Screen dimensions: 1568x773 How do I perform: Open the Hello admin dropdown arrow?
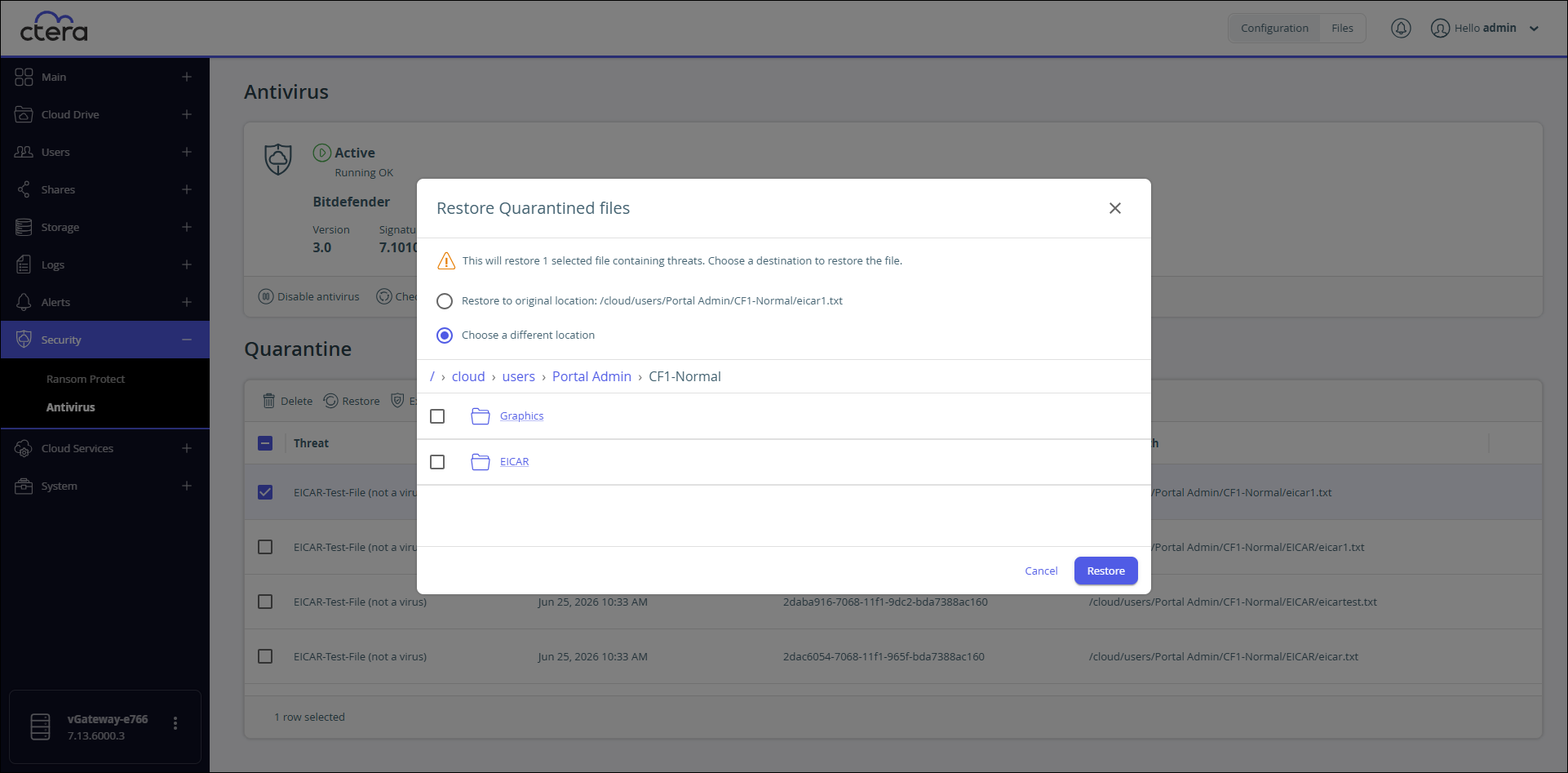pyautogui.click(x=1534, y=29)
